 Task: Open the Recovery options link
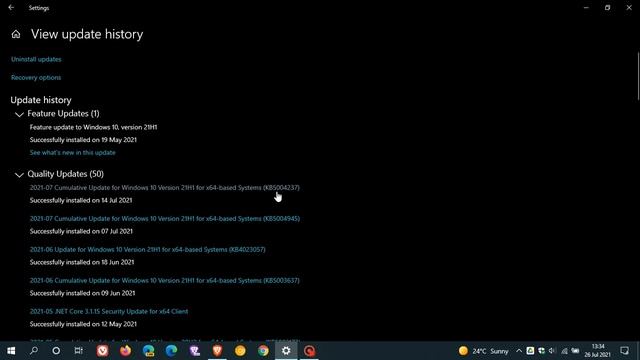(x=36, y=78)
